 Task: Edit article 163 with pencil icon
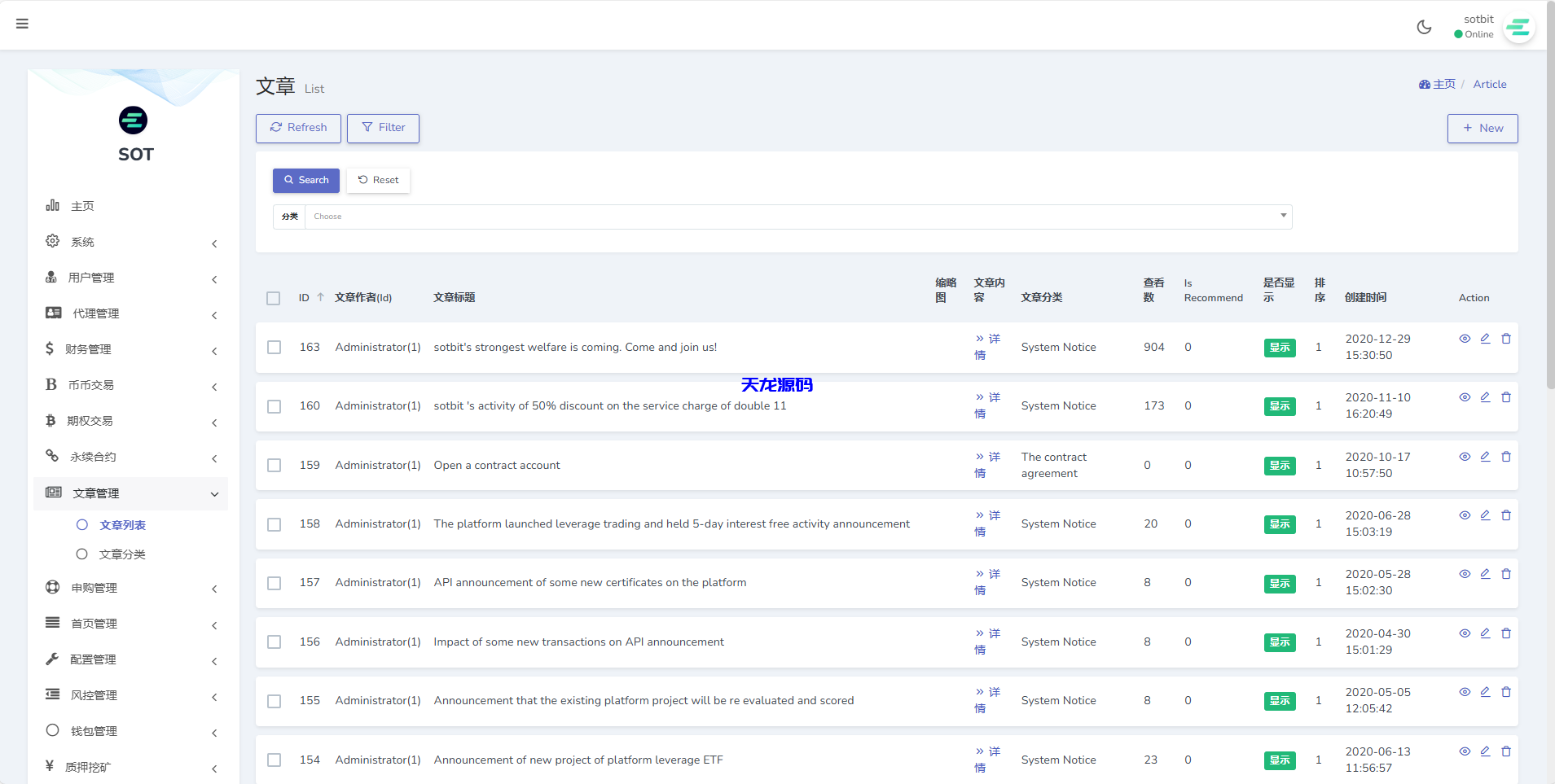pyautogui.click(x=1485, y=339)
